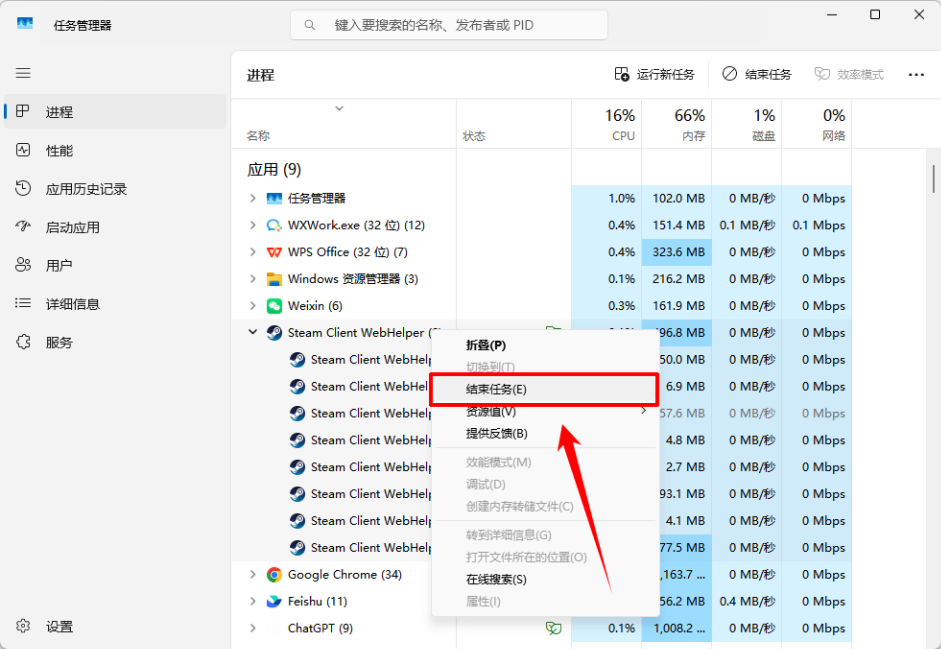Image resolution: width=941 pixels, height=649 pixels.
Task: Expand Windows 资源管理器 process group
Action: point(253,279)
